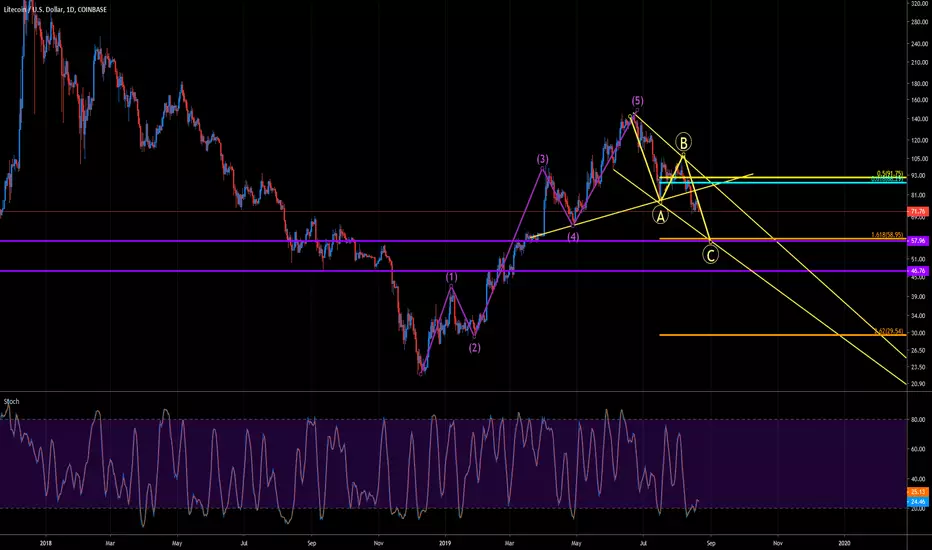Click the 80.00 level on the Stoch scale
The width and height of the screenshot is (932, 550).
pos(918,420)
